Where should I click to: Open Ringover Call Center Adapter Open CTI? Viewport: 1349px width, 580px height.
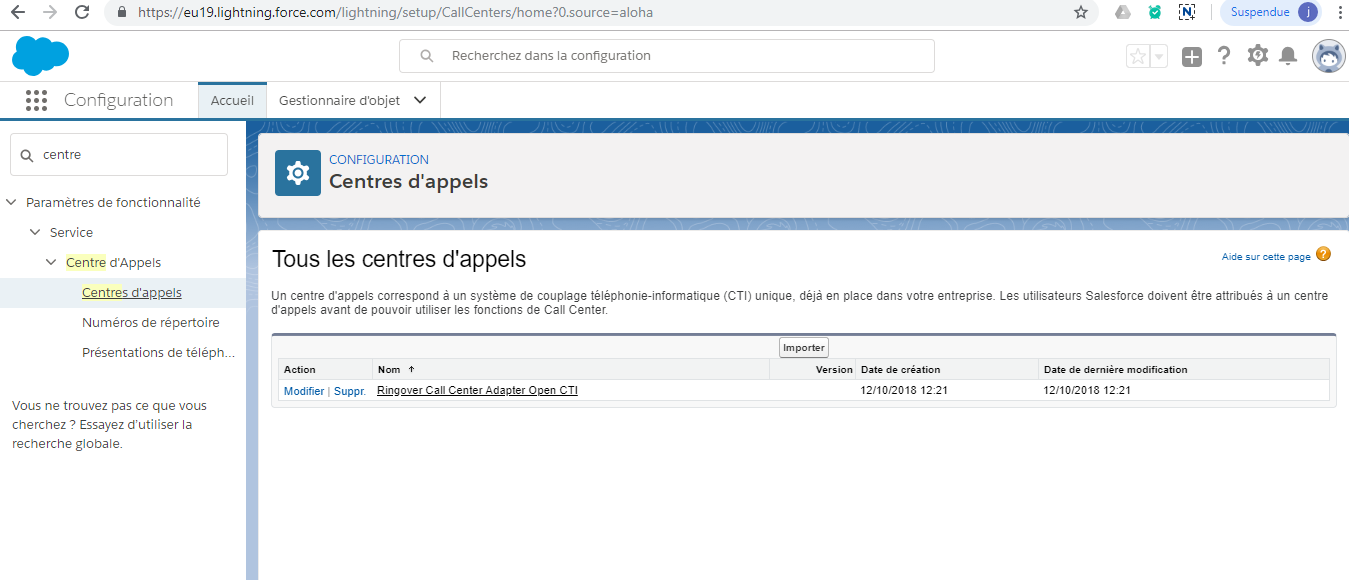point(477,390)
